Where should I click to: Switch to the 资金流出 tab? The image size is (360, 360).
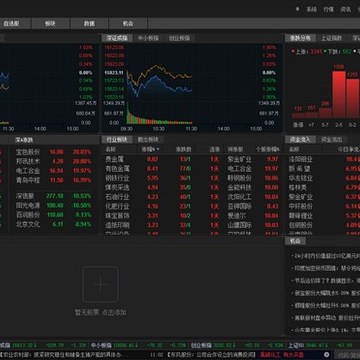point(332,140)
